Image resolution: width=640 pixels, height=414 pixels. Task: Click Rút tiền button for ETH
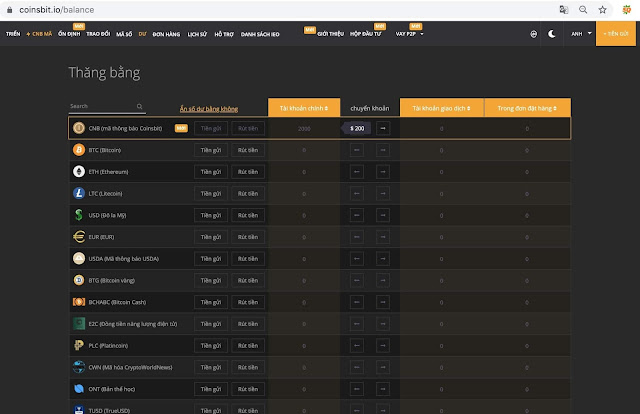pos(248,171)
